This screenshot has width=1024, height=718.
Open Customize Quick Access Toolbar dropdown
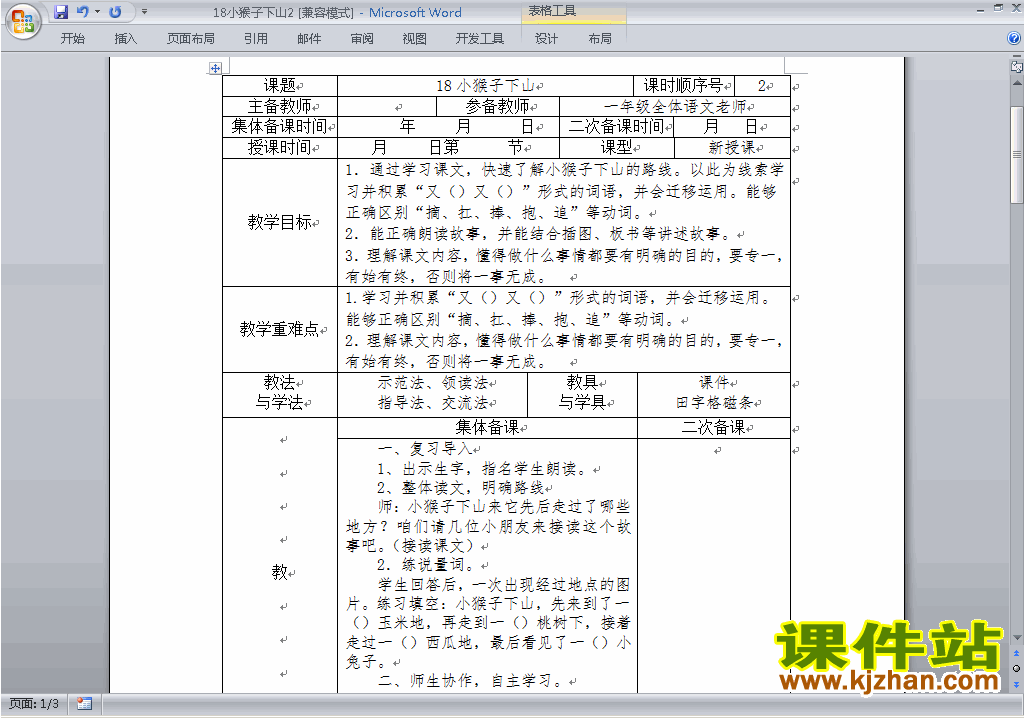coord(144,12)
